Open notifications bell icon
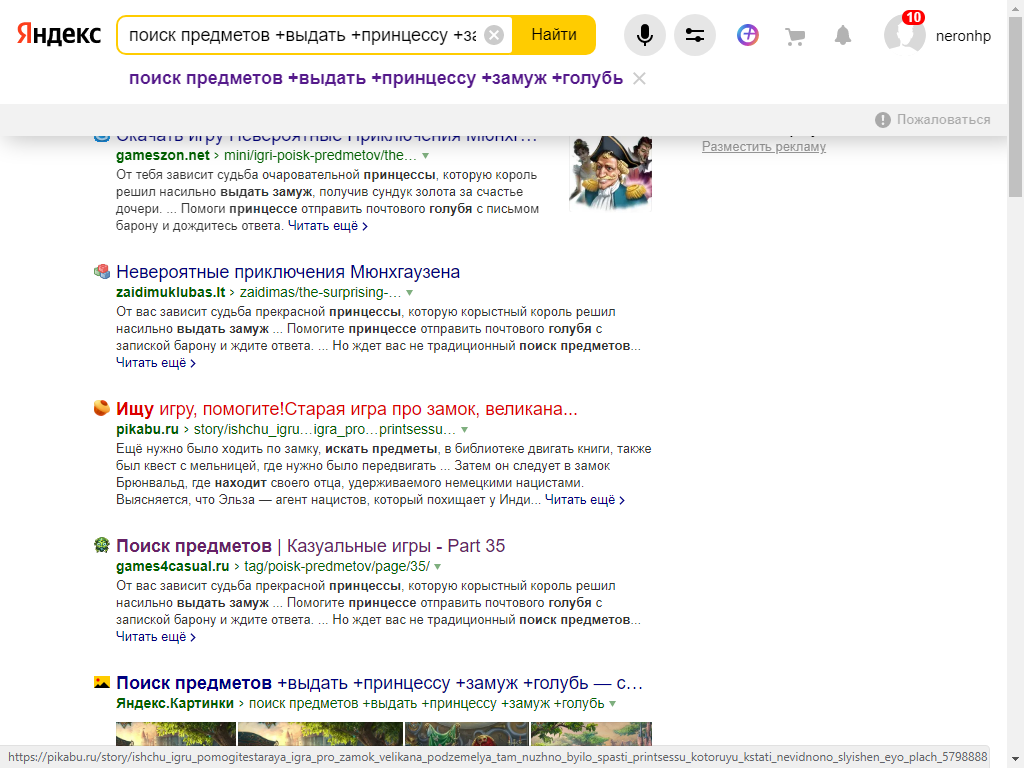The image size is (1024, 768). 843,35
